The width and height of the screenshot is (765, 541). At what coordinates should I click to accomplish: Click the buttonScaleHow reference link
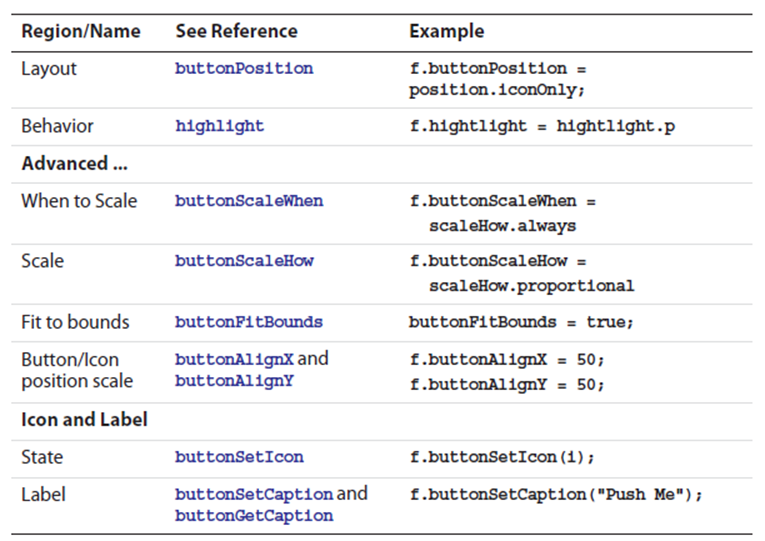244,261
